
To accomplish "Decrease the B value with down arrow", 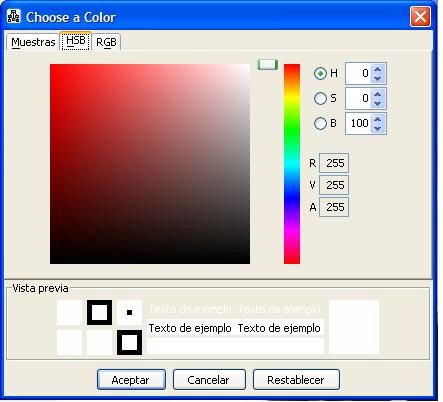I will tap(377, 128).
